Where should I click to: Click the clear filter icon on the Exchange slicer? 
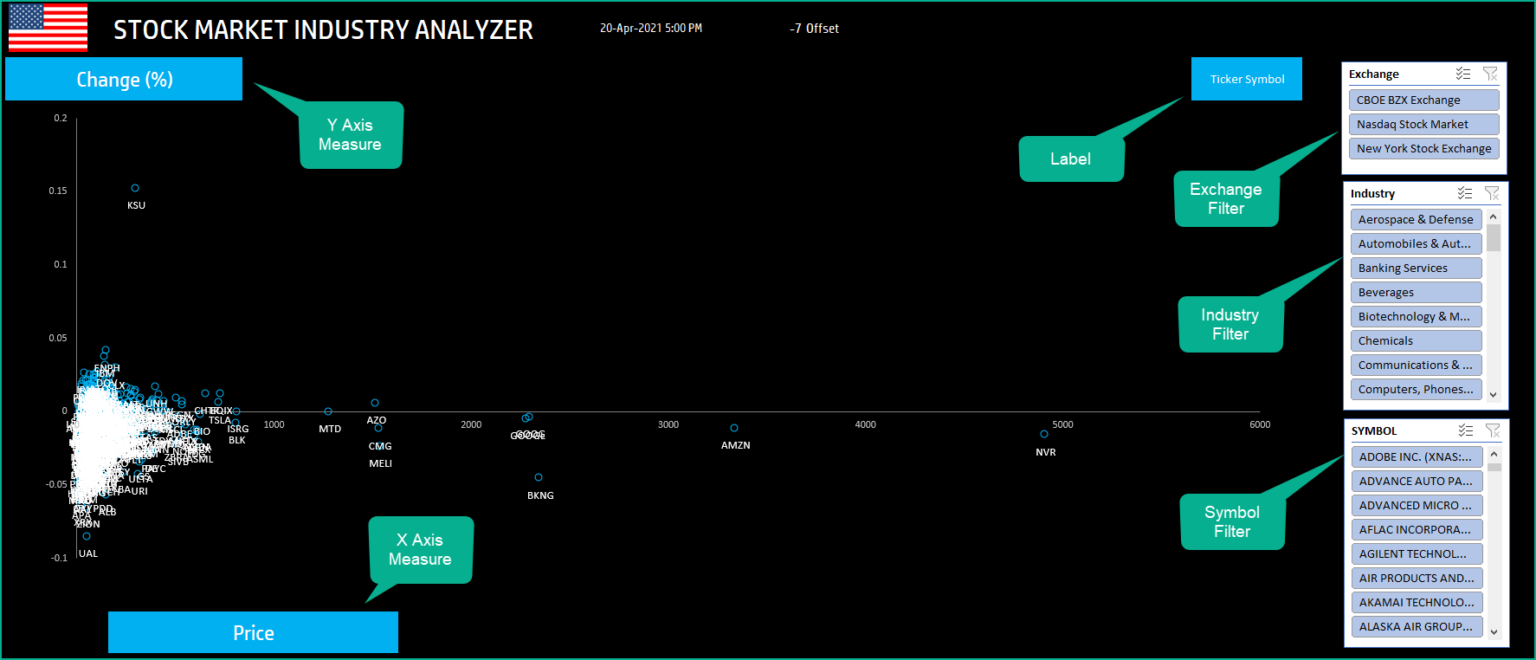[1491, 73]
